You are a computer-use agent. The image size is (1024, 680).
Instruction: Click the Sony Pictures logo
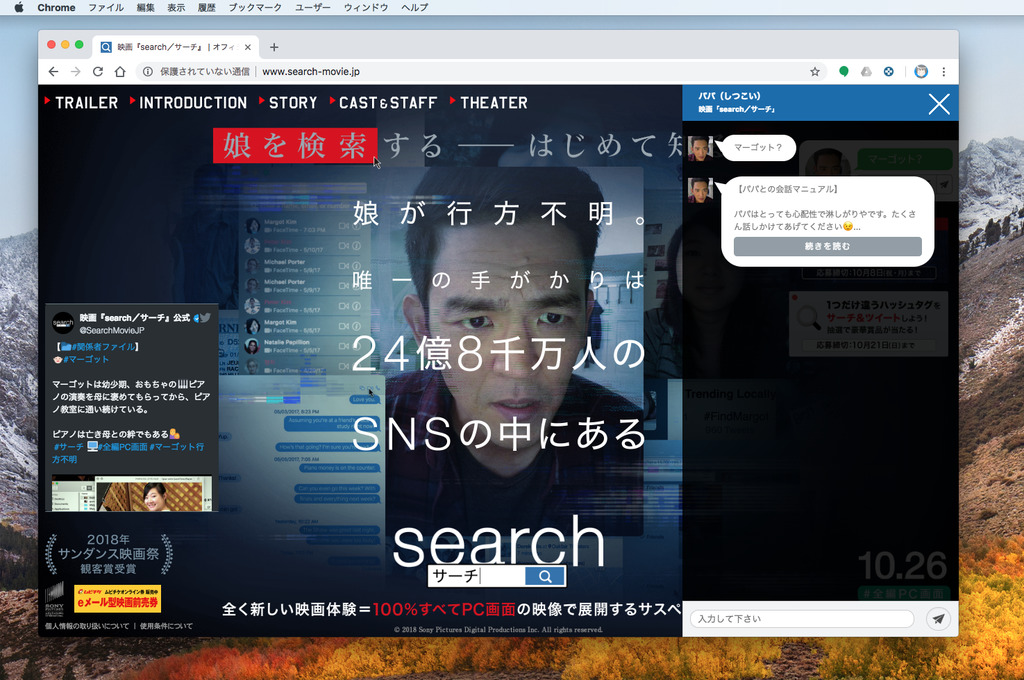pyautogui.click(x=55, y=598)
